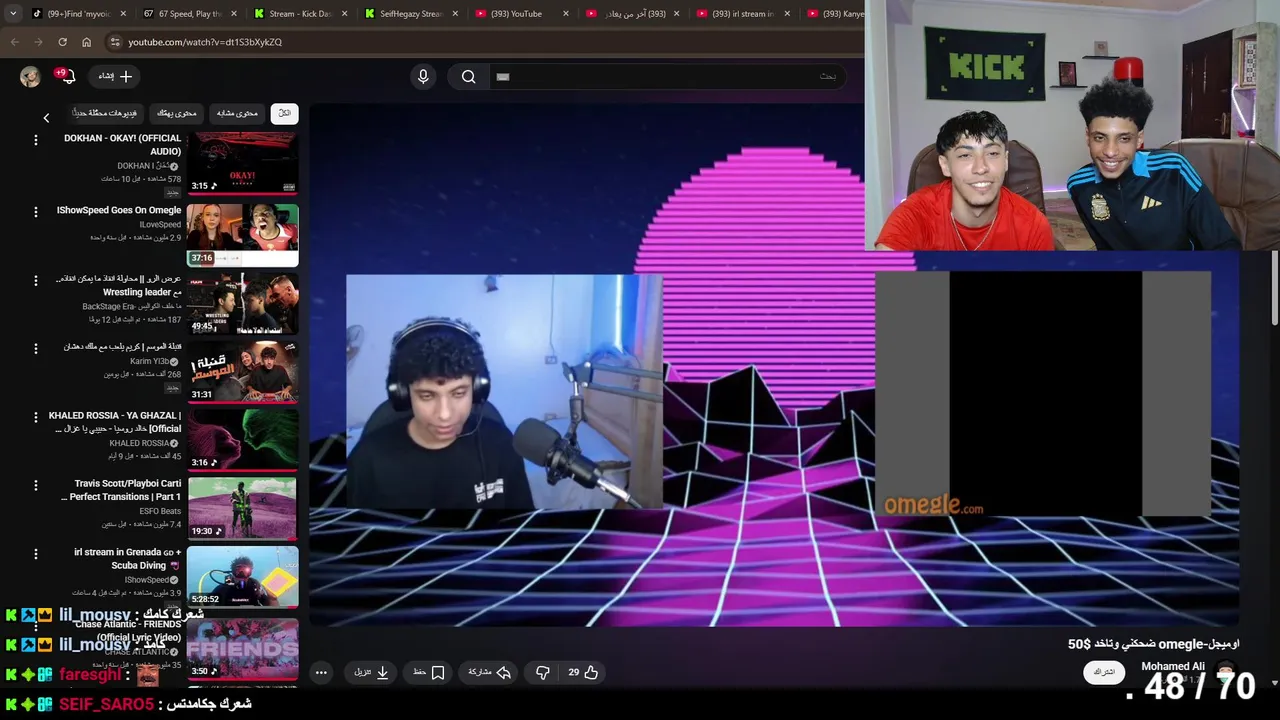Open the 'KHALED ROSSIA - YA GHAZAL' title

(x=115, y=422)
